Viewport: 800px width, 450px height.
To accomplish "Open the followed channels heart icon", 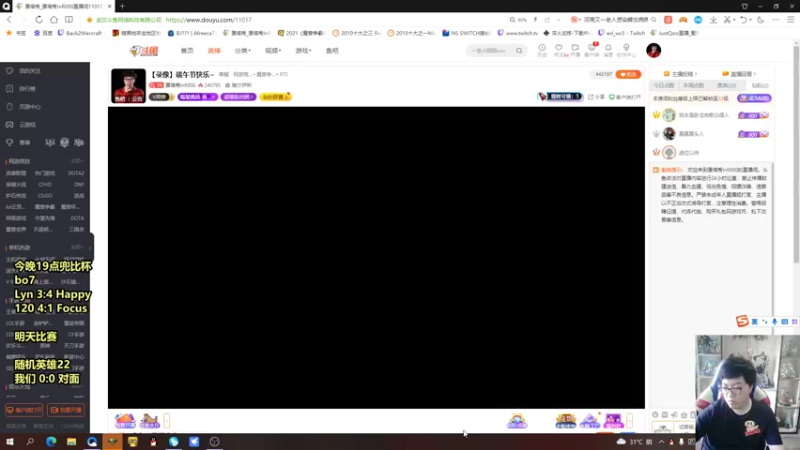I will [x=559, y=49].
